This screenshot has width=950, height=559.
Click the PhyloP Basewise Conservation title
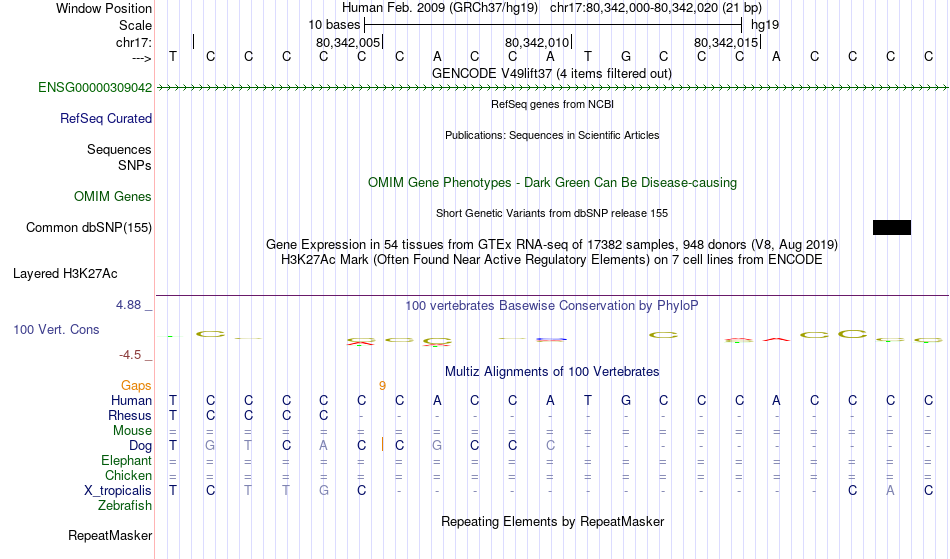click(552, 306)
